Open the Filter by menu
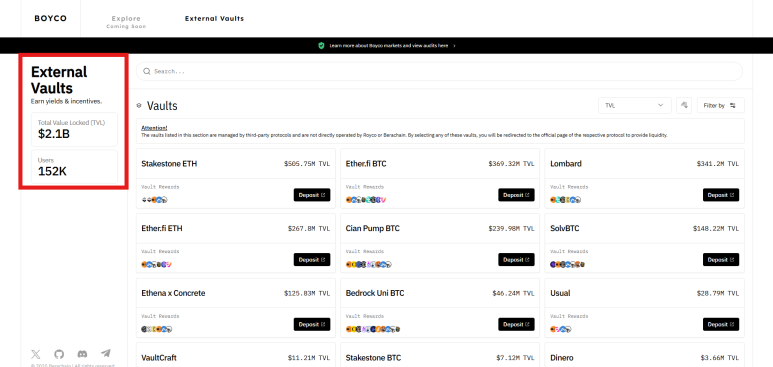The width and height of the screenshot is (773, 367). coord(720,105)
